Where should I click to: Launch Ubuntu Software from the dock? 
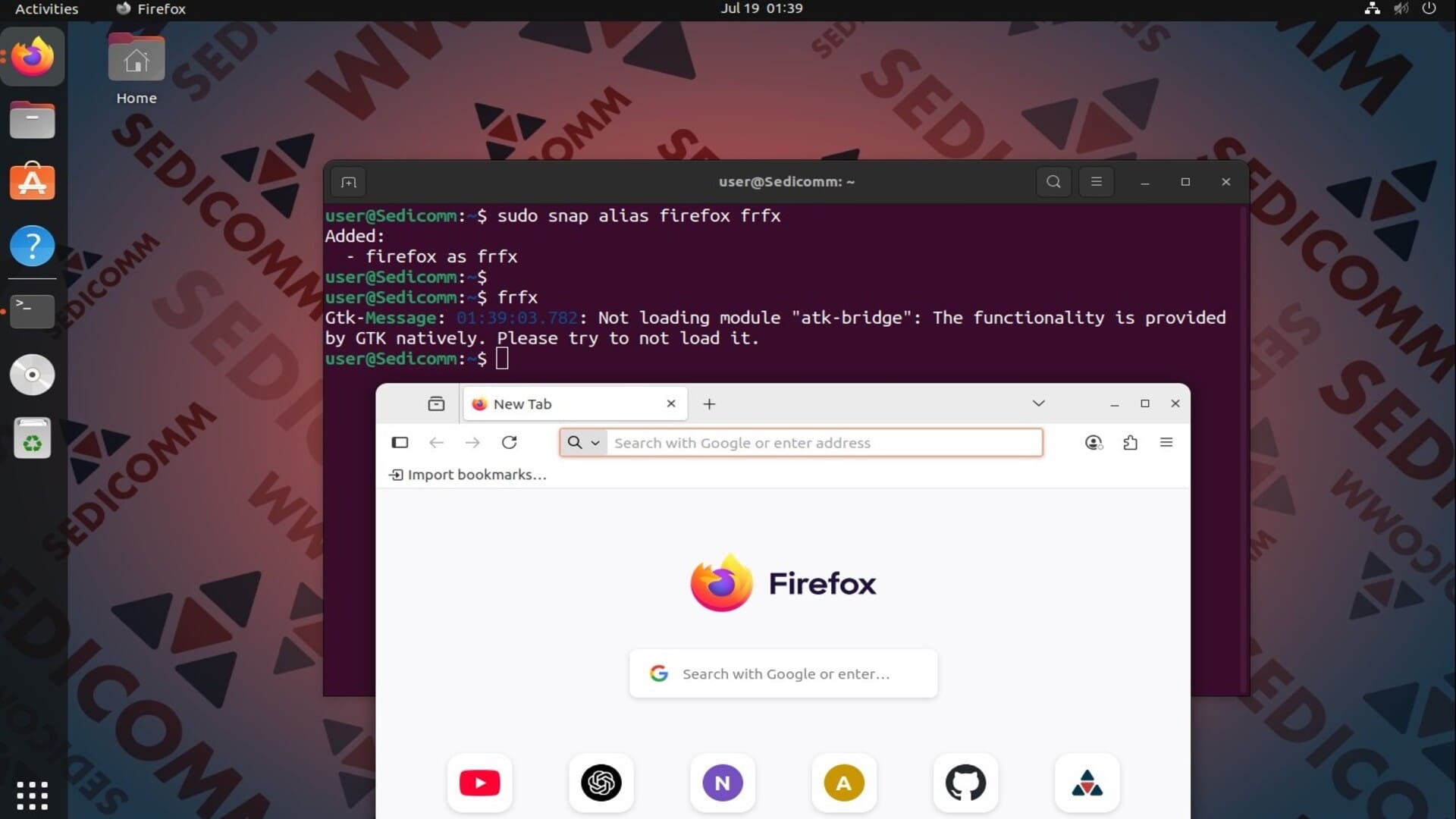(33, 182)
